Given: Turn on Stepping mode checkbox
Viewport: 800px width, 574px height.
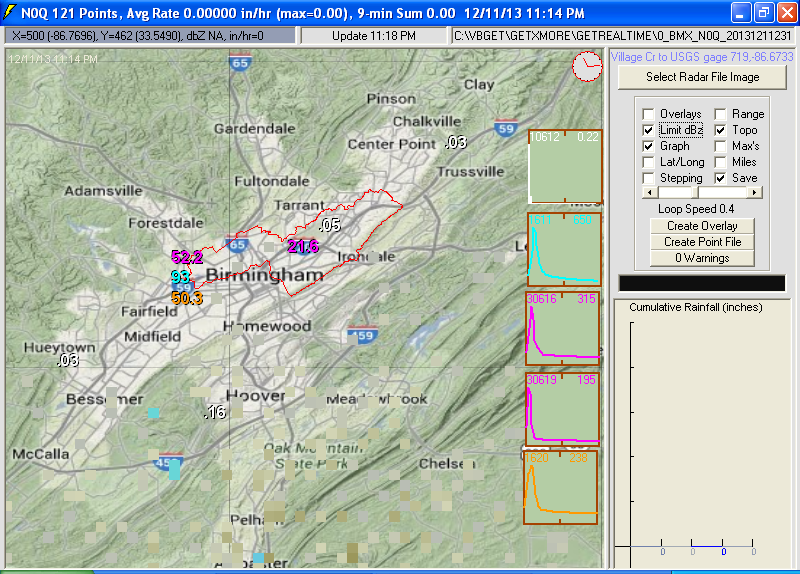Looking at the screenshot, I should (x=649, y=178).
